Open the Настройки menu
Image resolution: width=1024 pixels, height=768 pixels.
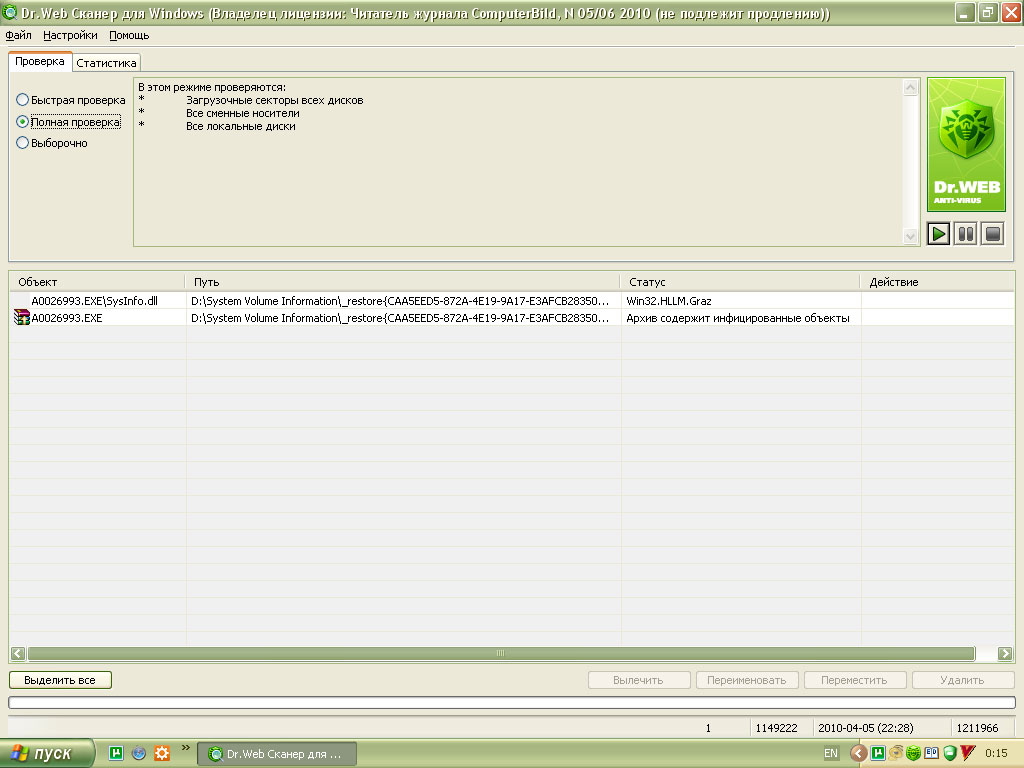70,35
